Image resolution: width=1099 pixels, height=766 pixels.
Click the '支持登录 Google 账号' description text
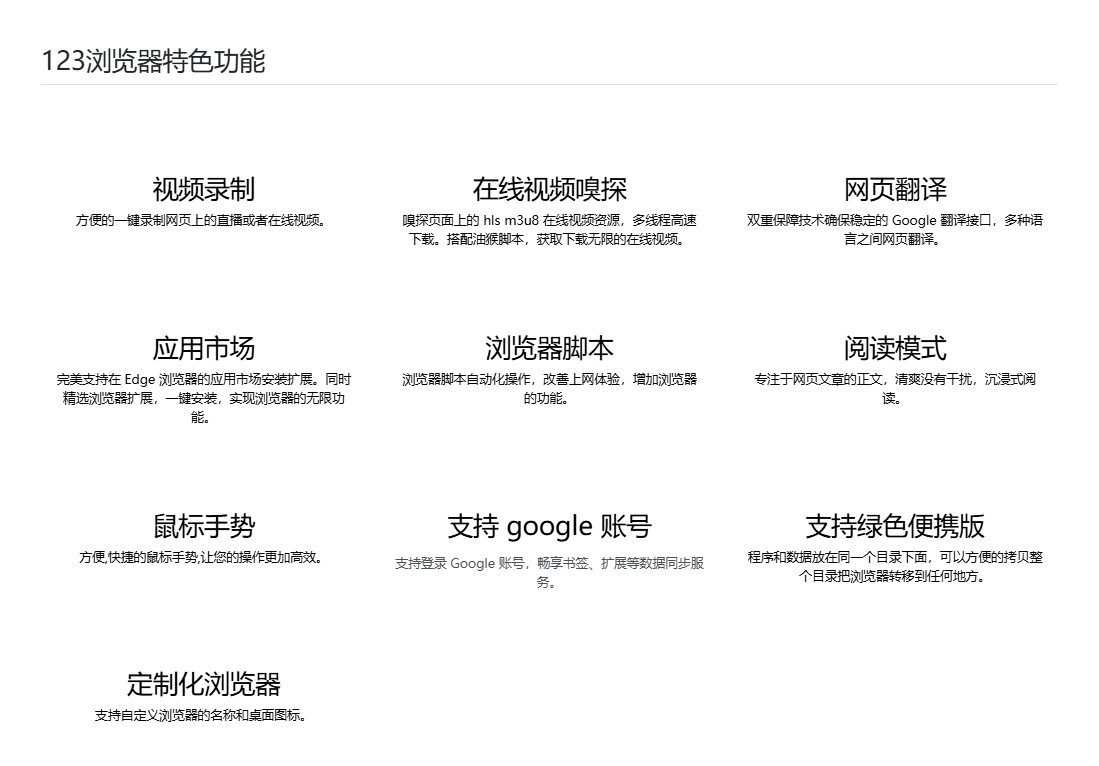pyautogui.click(x=549, y=573)
